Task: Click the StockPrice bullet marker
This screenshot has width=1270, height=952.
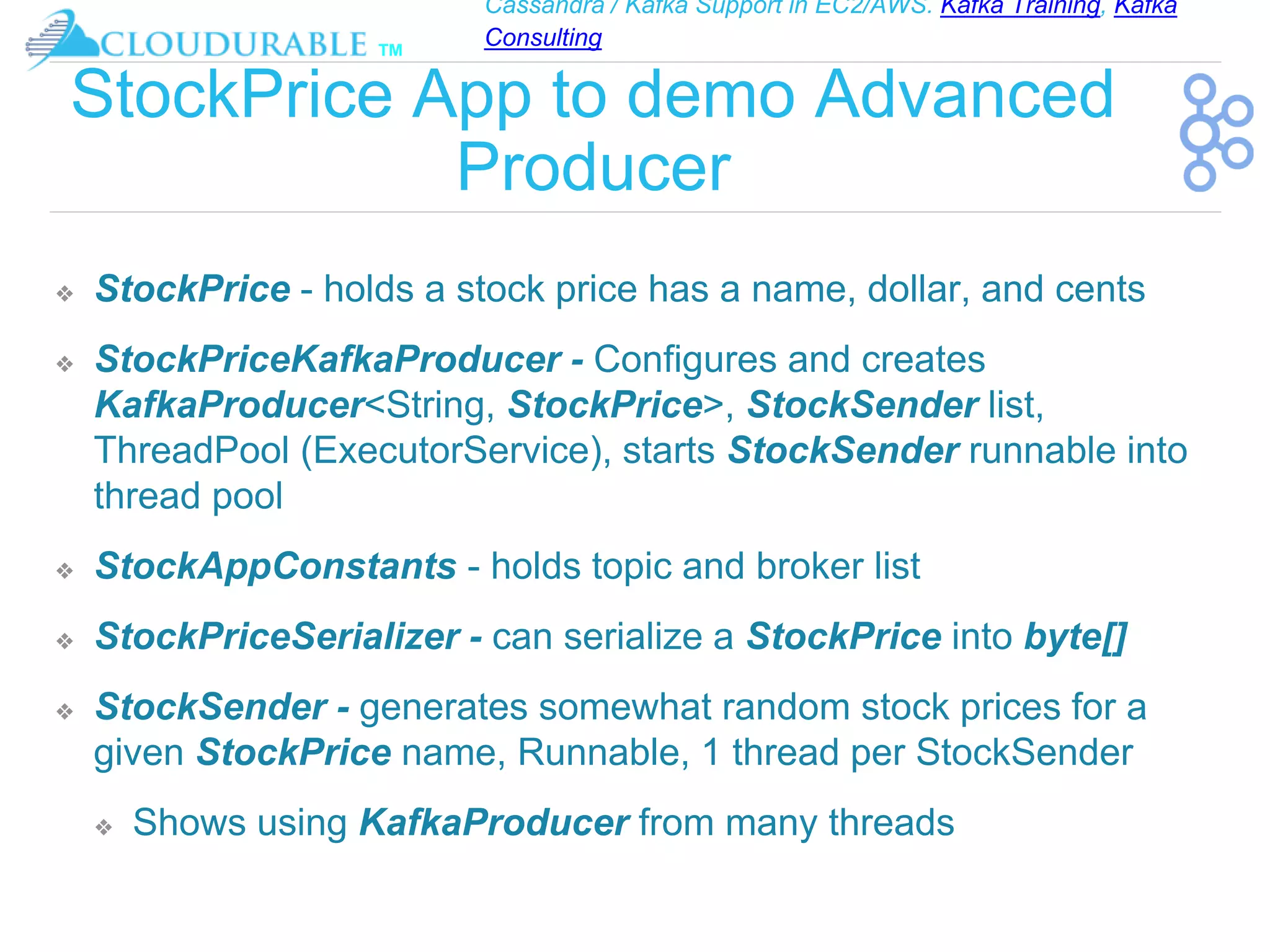Action: pos(65,293)
